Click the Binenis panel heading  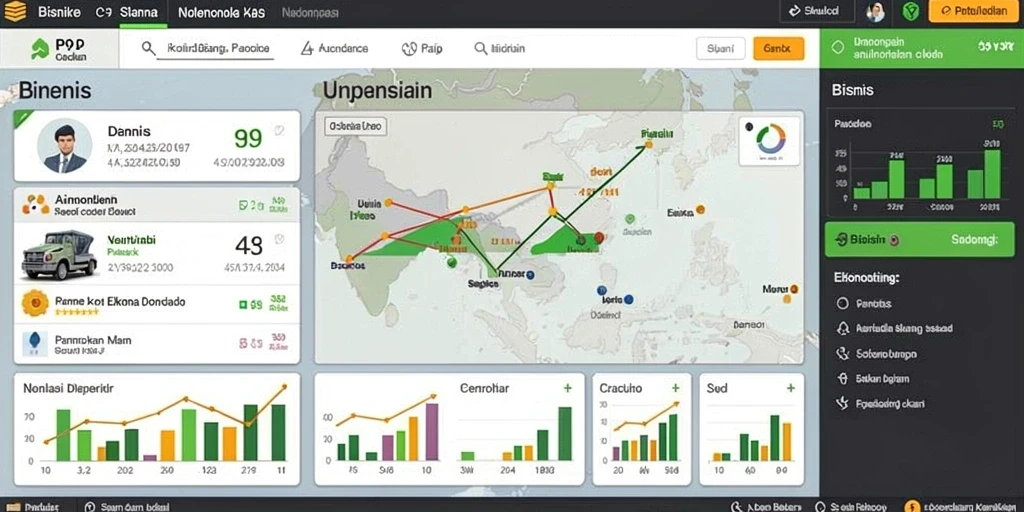tap(55, 90)
